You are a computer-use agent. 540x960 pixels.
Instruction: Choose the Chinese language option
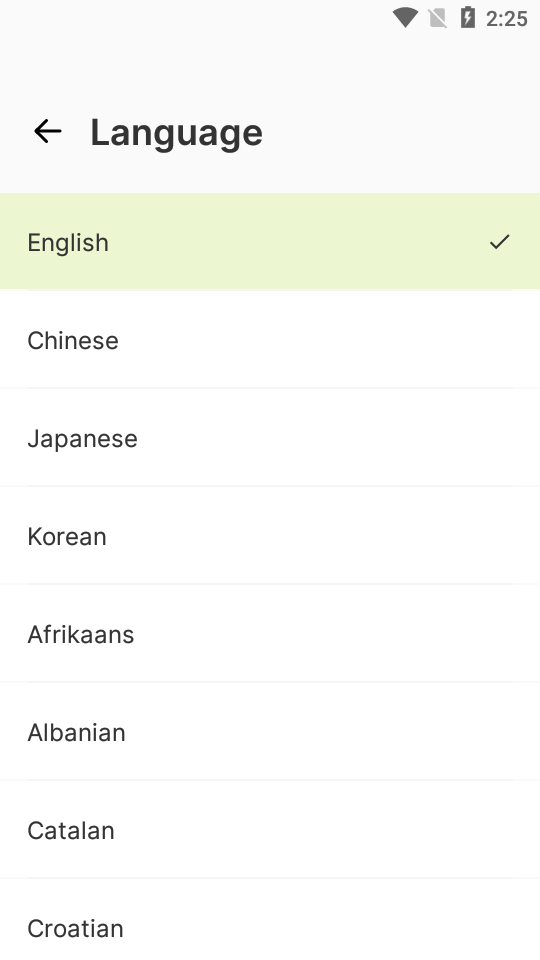click(270, 339)
